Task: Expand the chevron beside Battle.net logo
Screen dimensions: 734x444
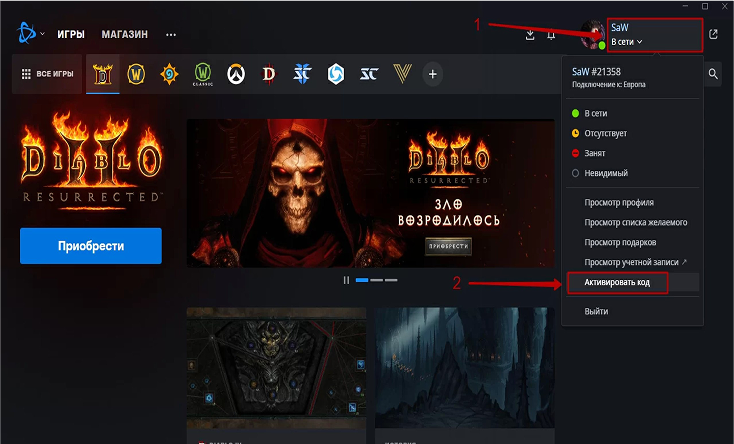Action: pos(43,34)
